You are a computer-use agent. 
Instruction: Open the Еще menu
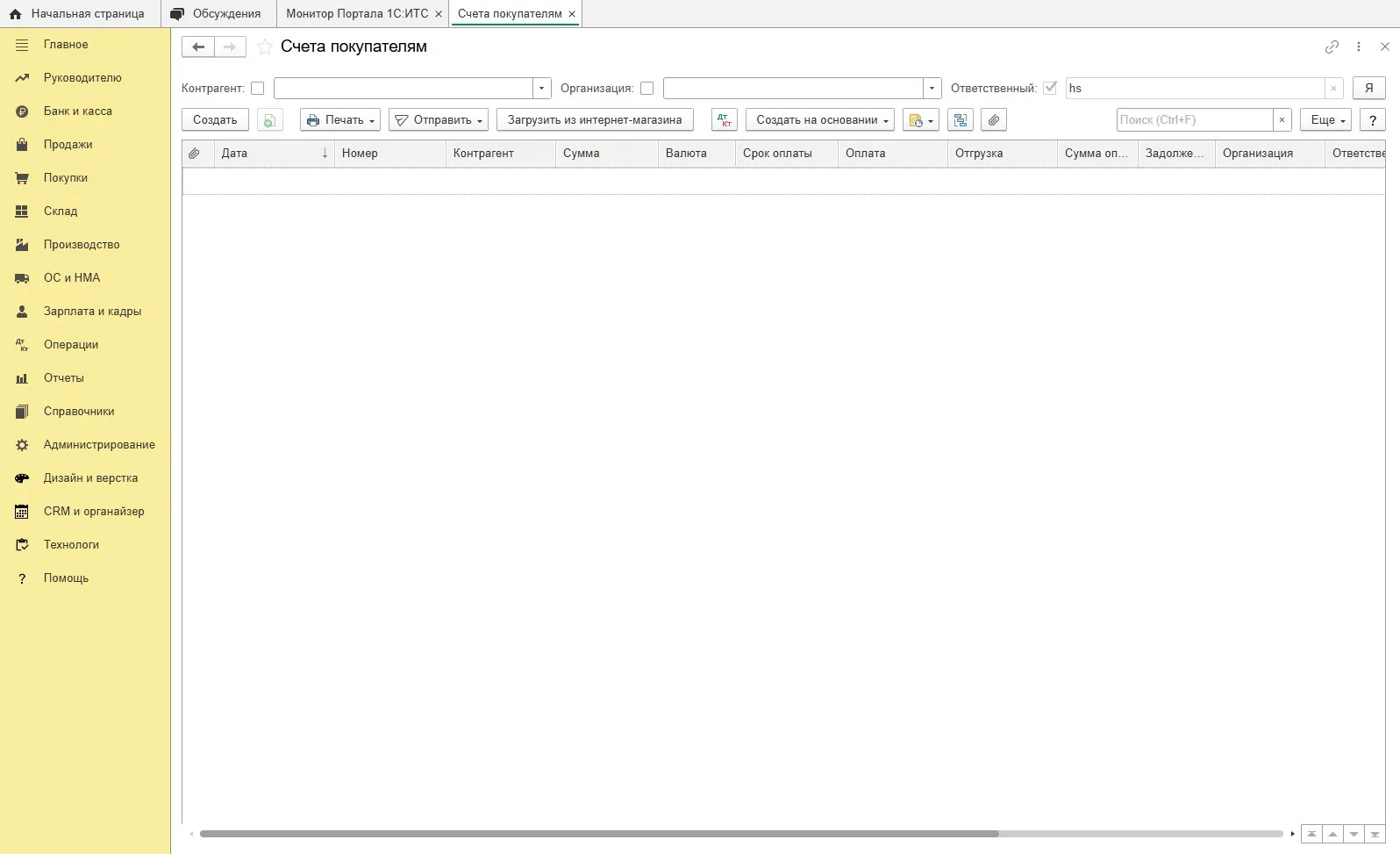[1326, 120]
